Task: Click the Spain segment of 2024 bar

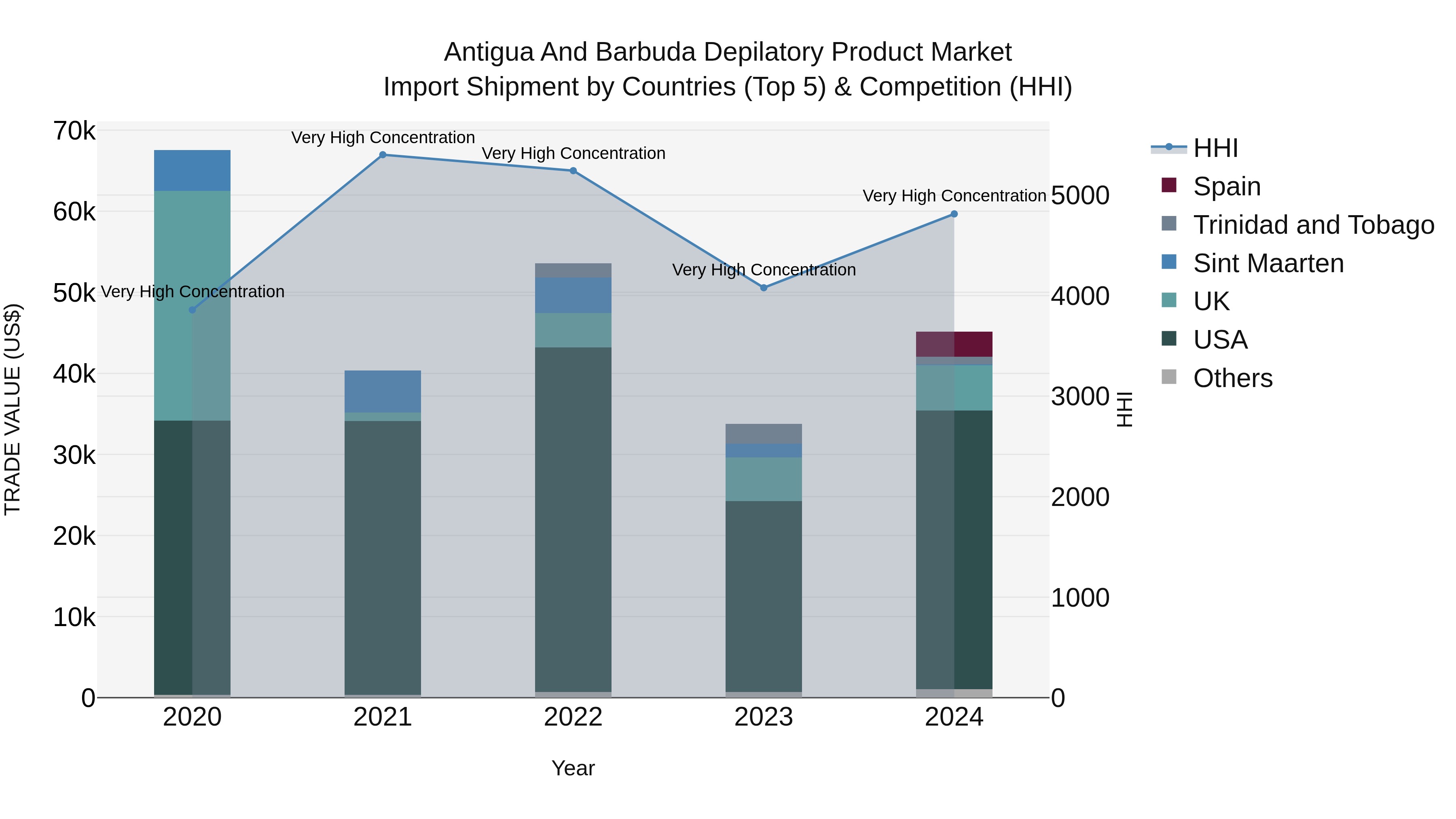Action: click(x=954, y=344)
